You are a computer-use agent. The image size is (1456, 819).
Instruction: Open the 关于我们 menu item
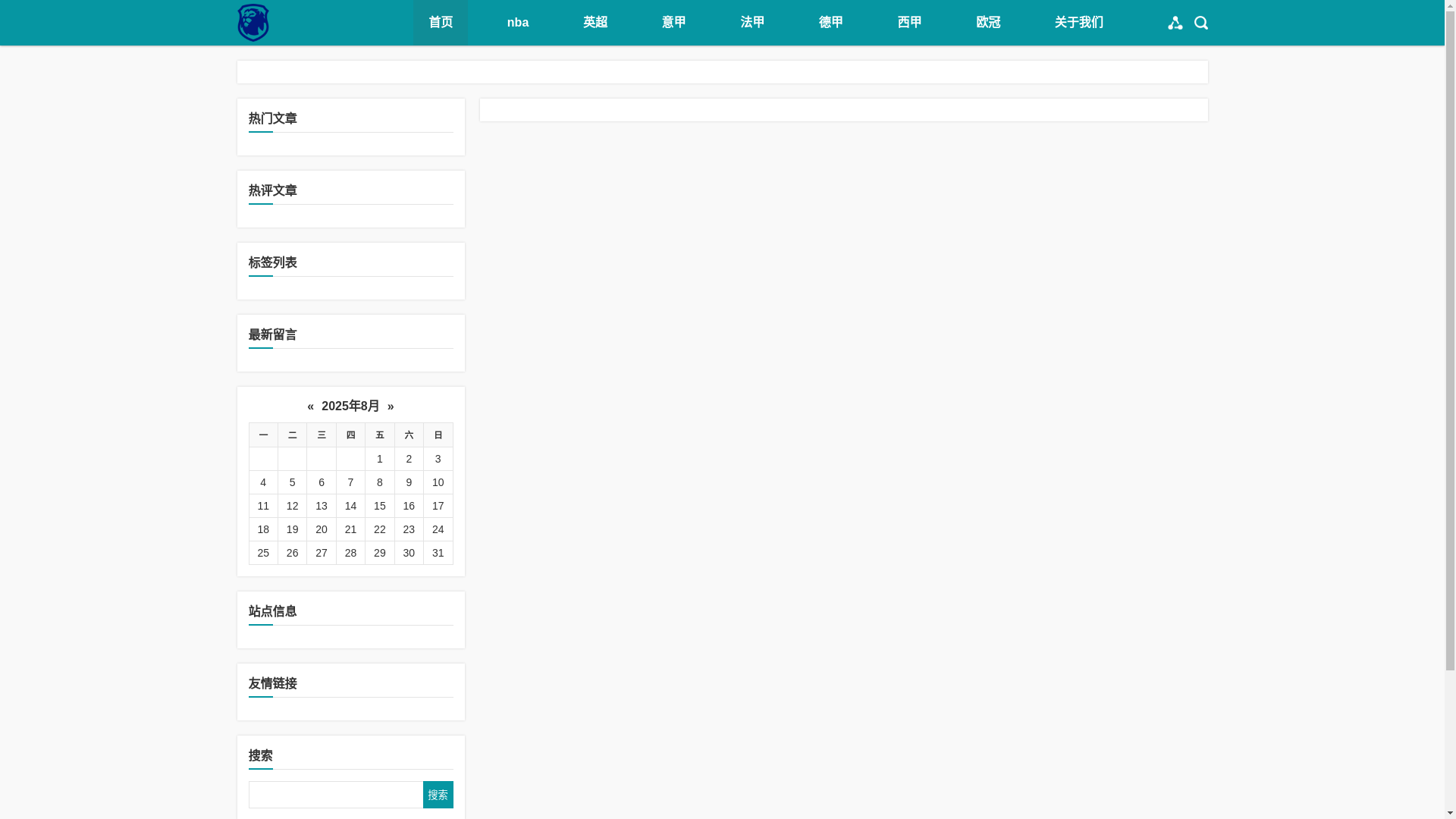1079,23
